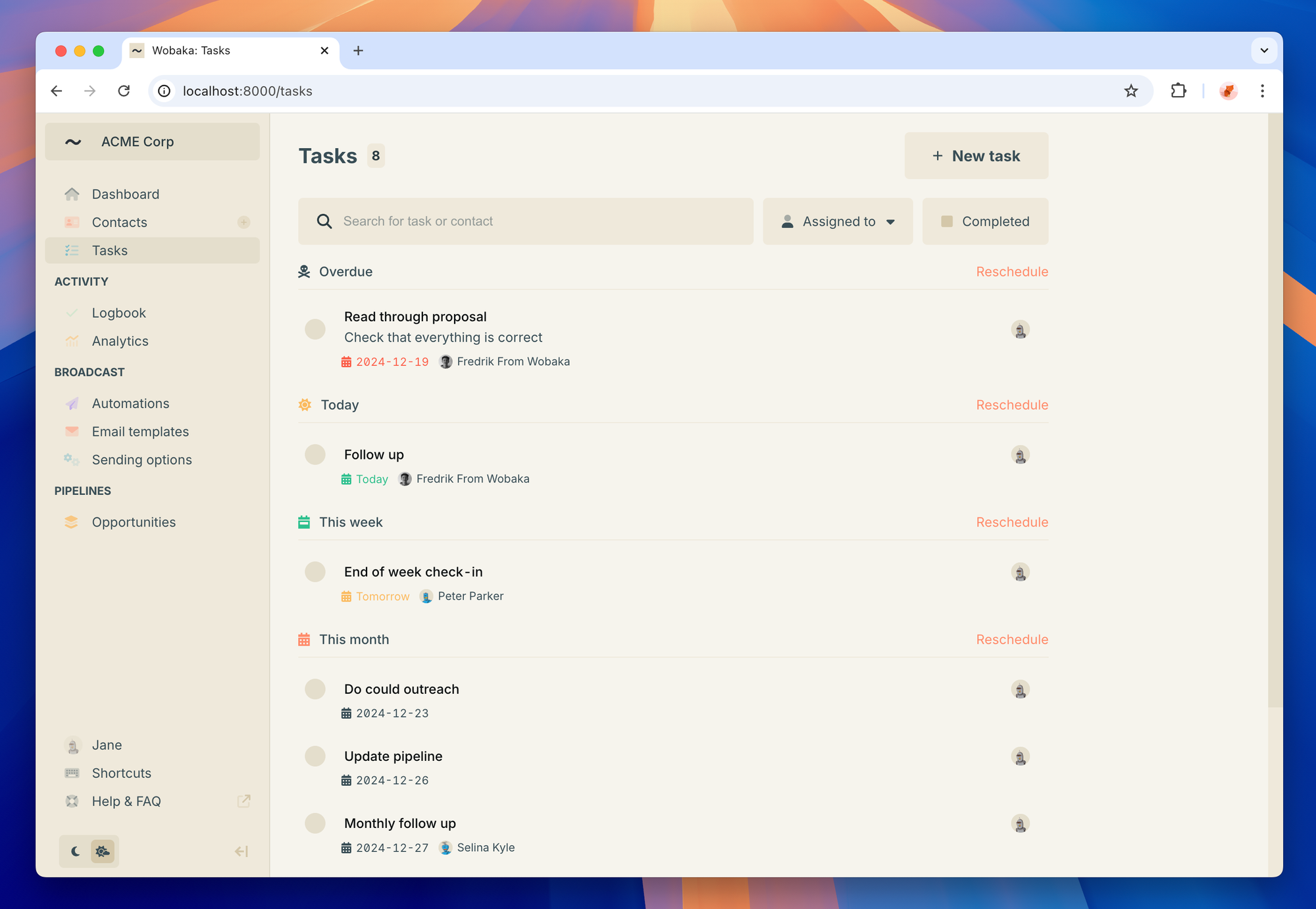Click the Automations paper plane icon
Screen dimensions: 1316x909
[x=72, y=403]
